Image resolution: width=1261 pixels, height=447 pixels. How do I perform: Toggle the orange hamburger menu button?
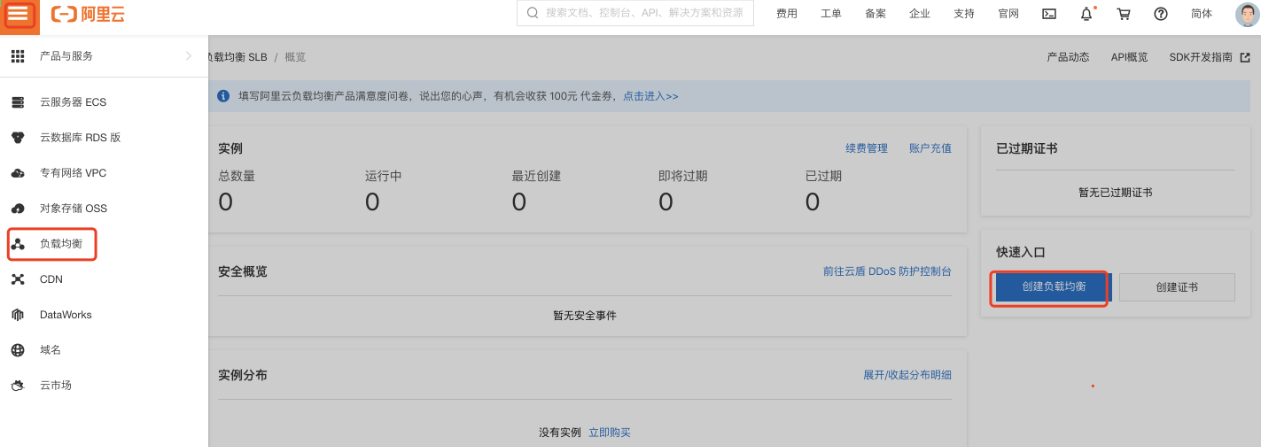(20, 15)
